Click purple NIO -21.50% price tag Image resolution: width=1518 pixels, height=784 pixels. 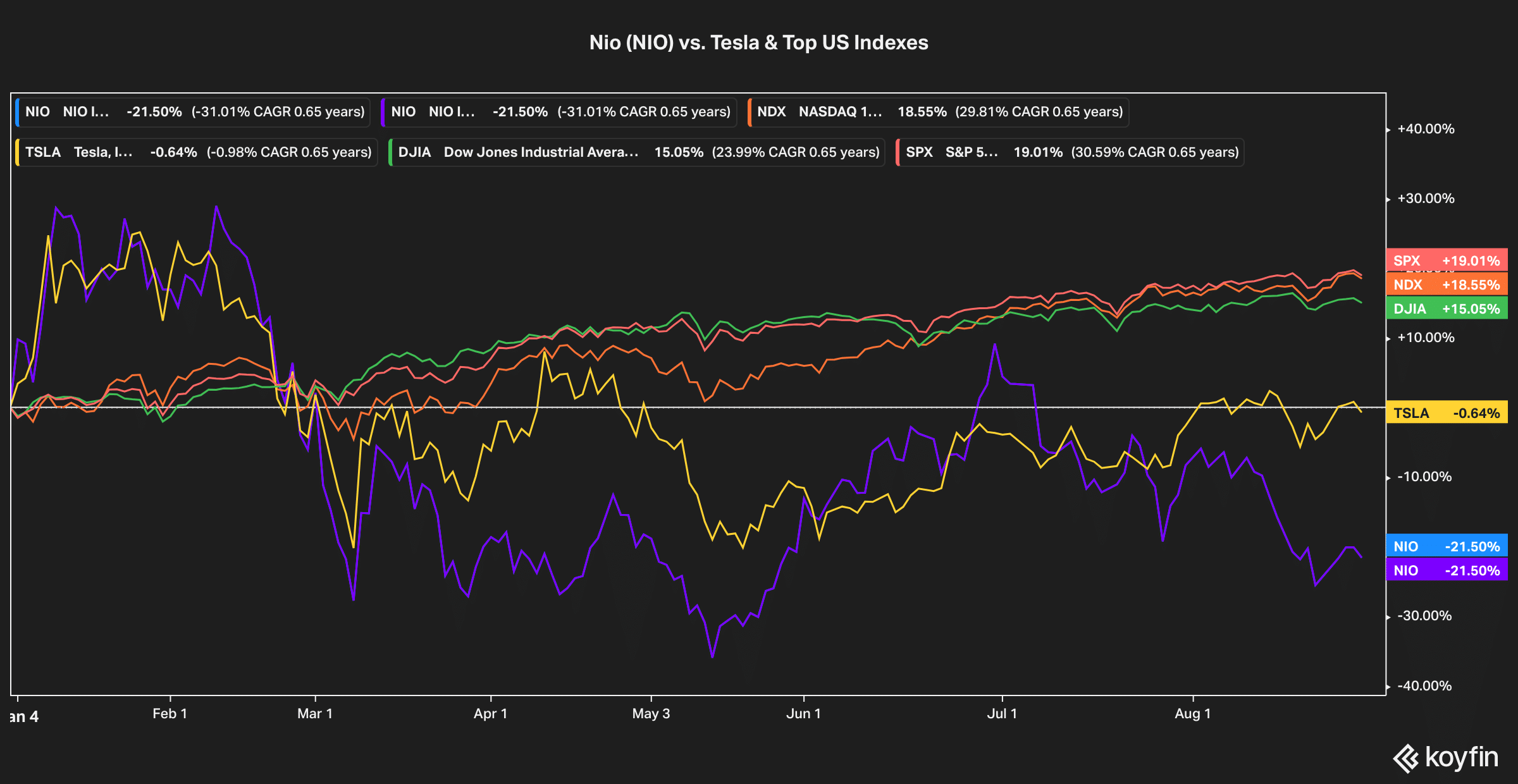pyautogui.click(x=1447, y=570)
